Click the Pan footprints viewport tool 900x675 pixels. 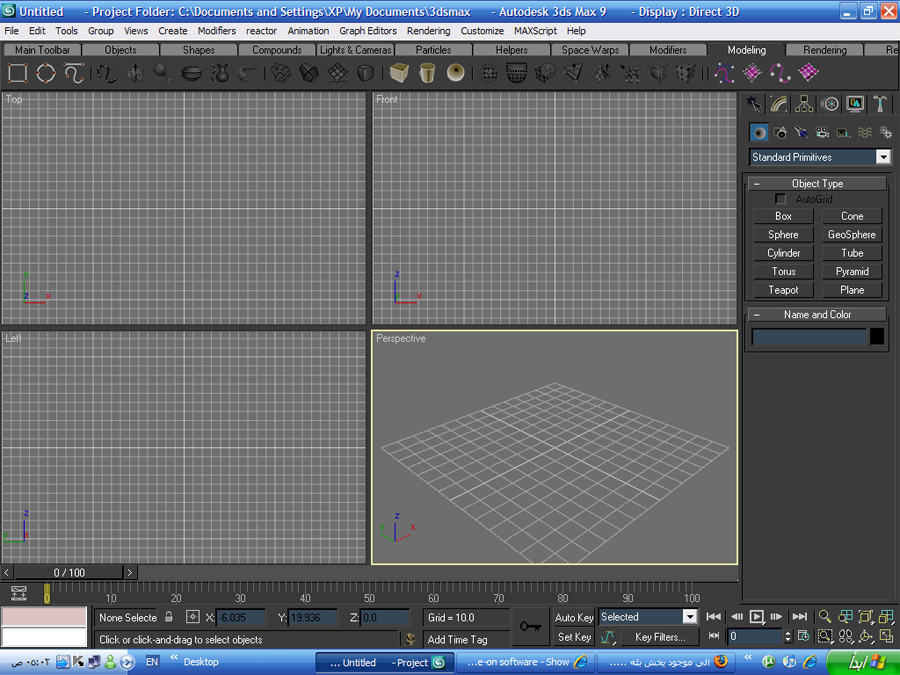tap(845, 637)
